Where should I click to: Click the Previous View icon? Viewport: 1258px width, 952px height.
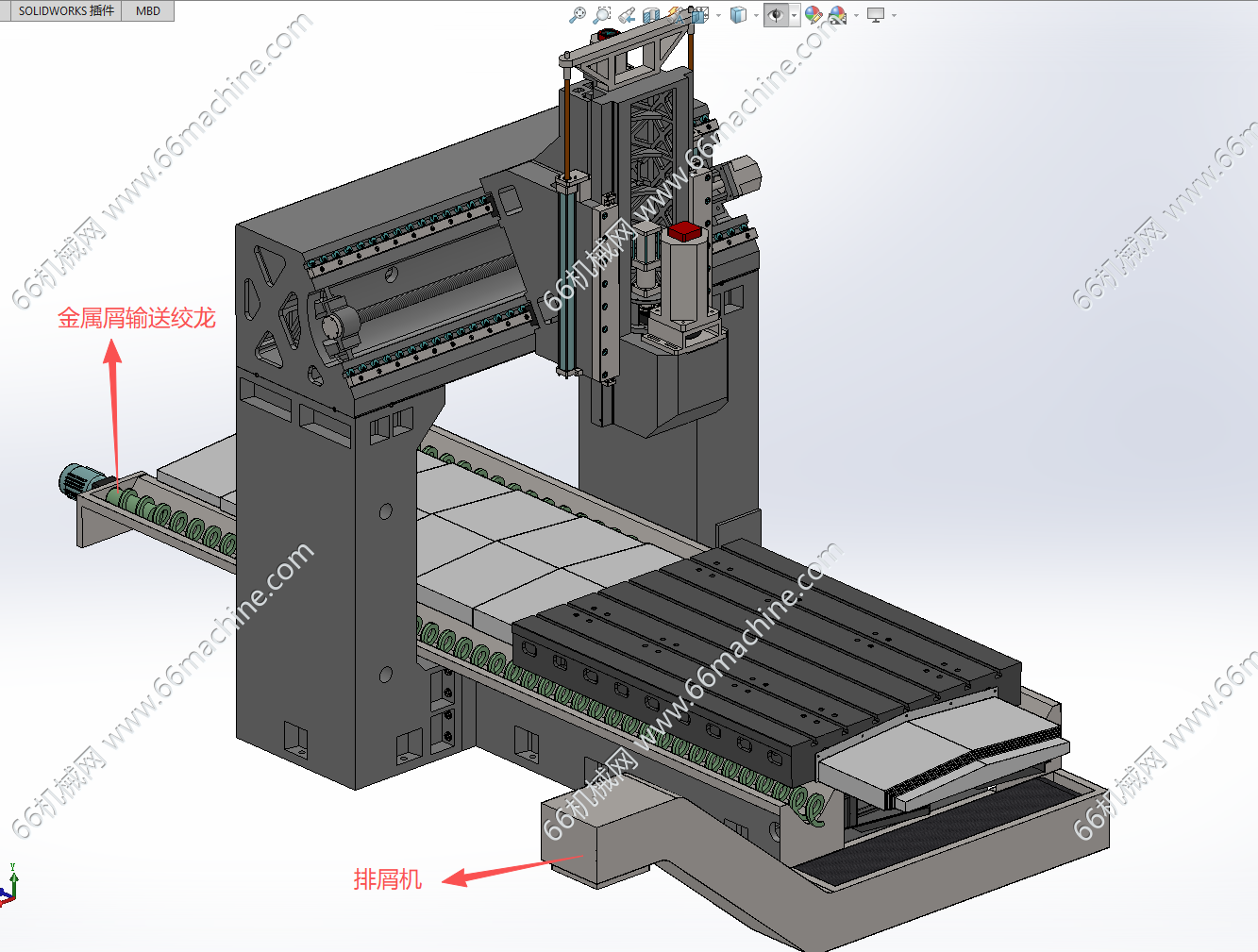pos(627,15)
